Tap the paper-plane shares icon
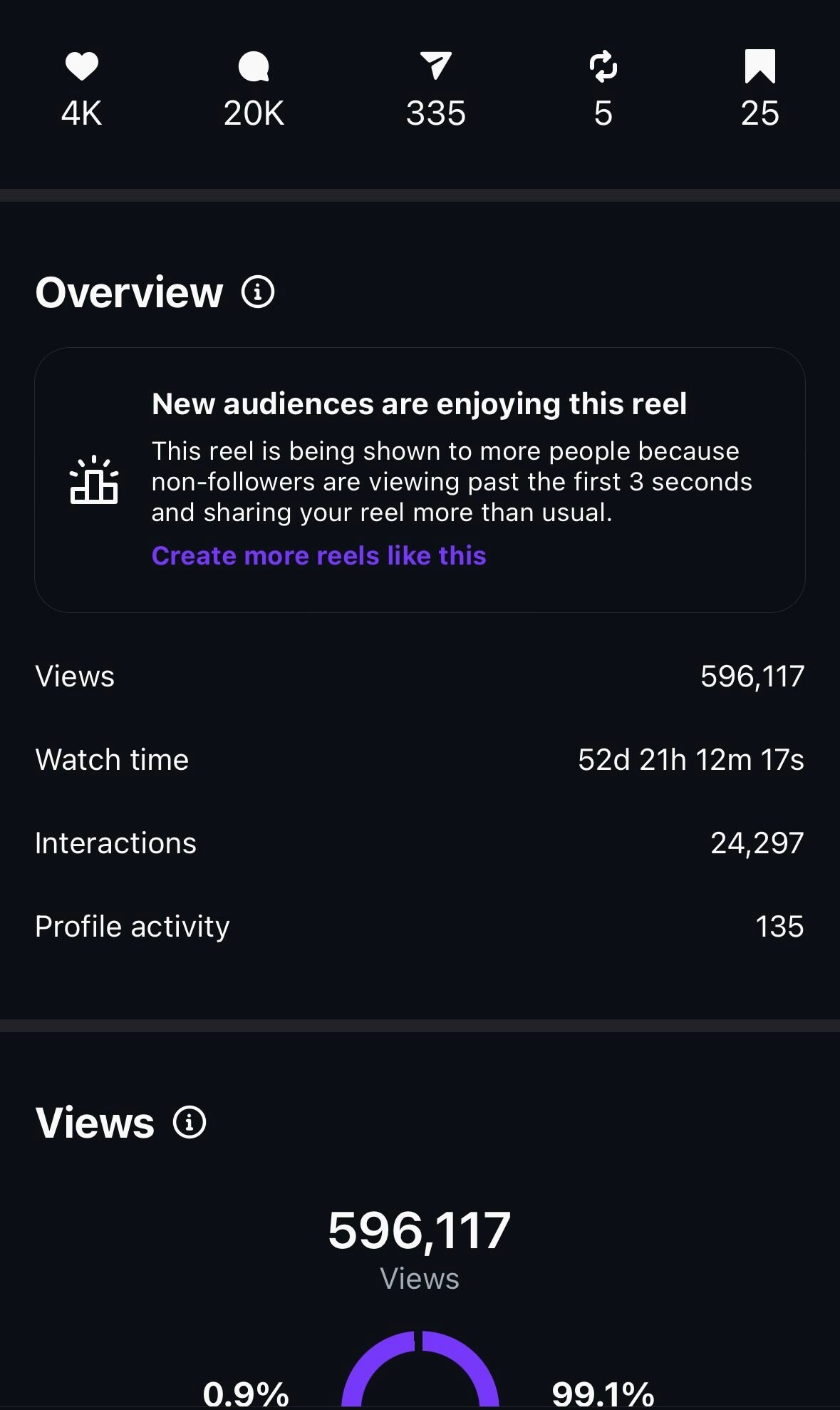Image resolution: width=840 pixels, height=1410 pixels. 435,66
